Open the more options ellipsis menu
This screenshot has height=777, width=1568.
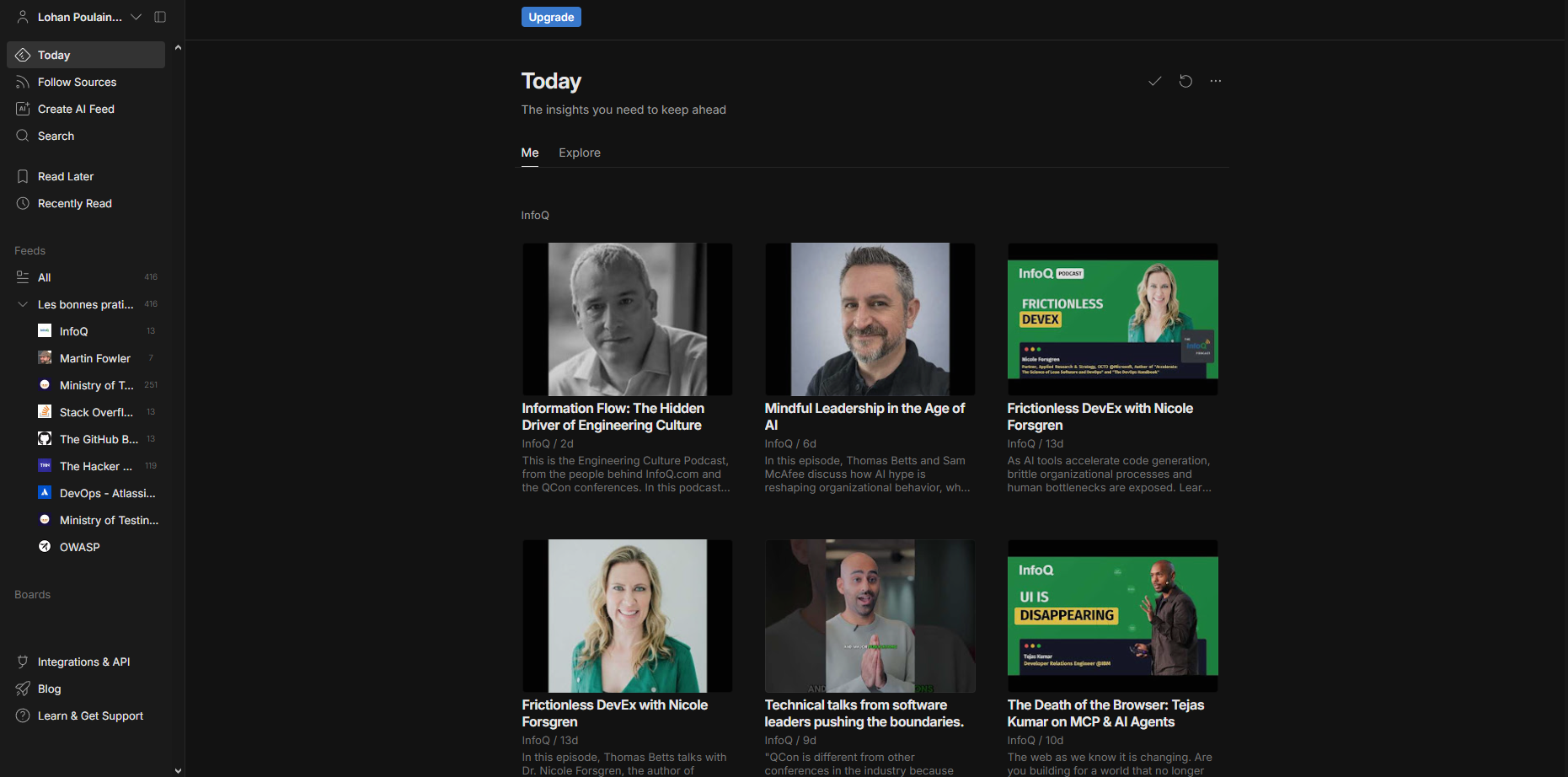[1216, 81]
